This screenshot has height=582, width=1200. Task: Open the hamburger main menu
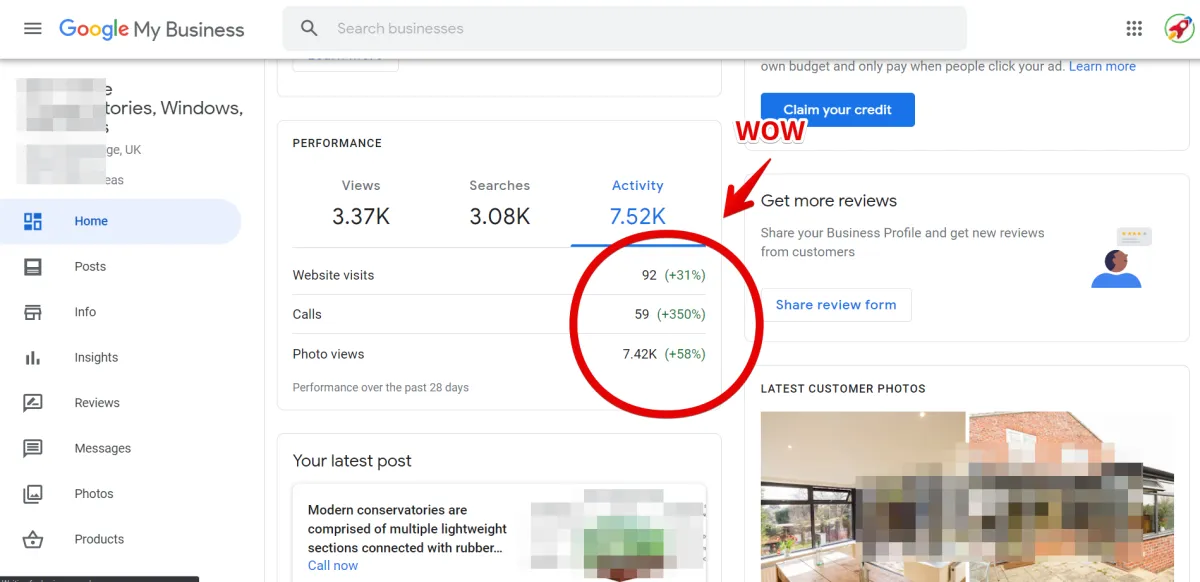tap(33, 29)
